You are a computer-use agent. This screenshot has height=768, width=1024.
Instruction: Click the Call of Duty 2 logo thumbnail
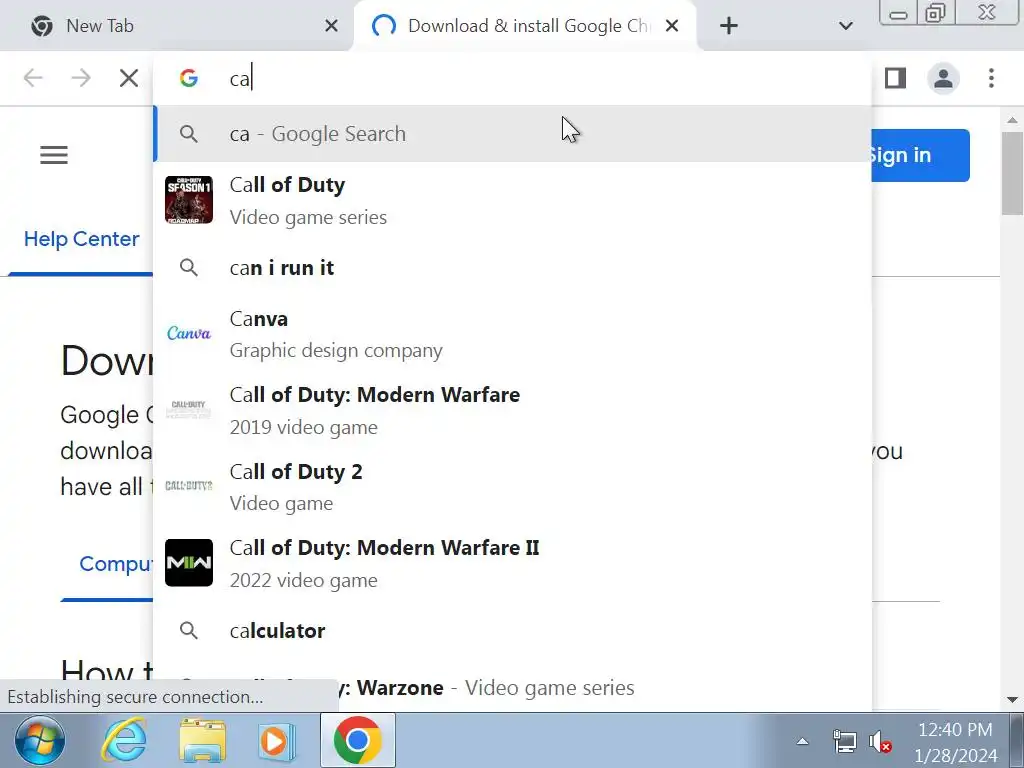[189, 486]
